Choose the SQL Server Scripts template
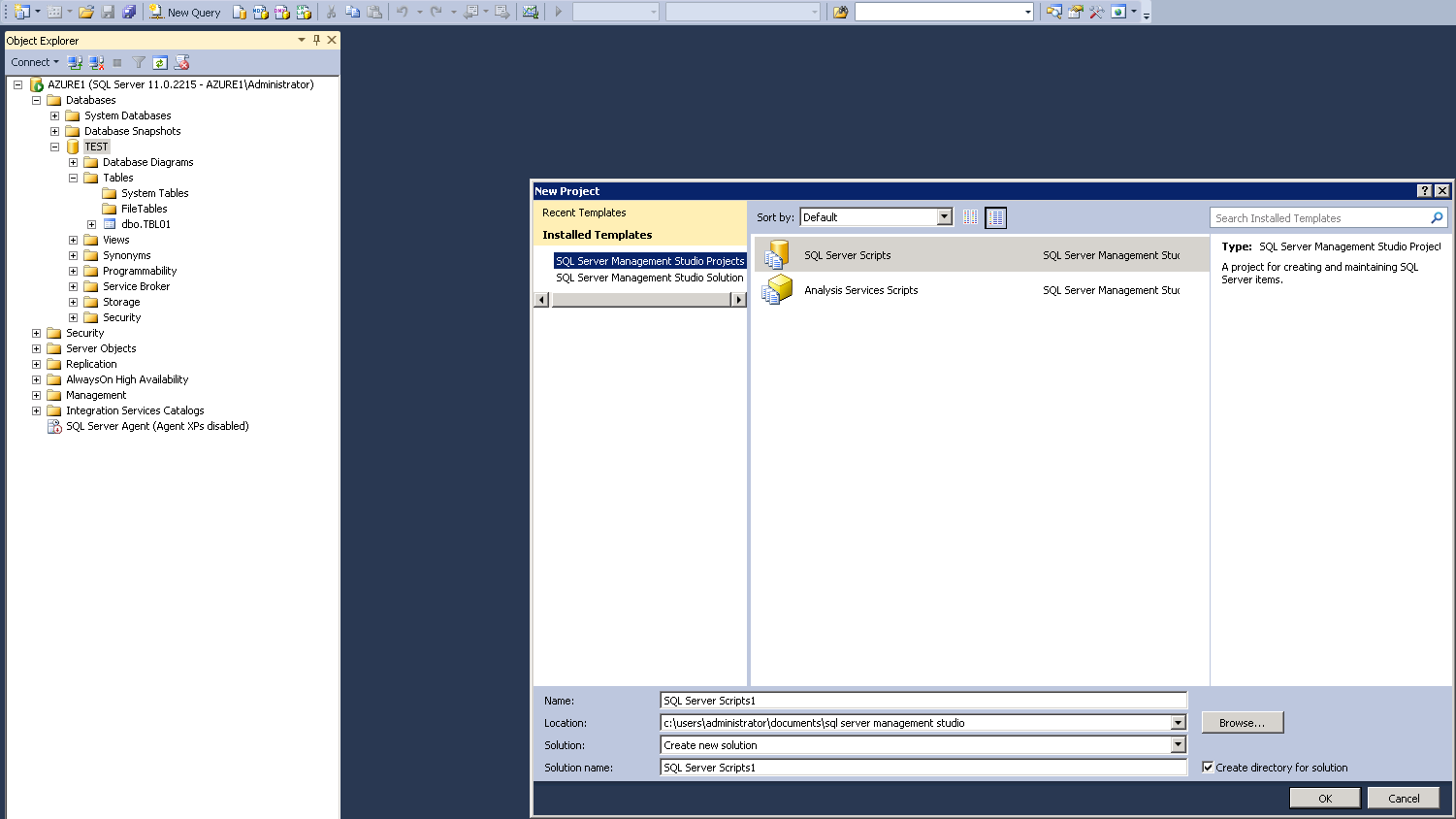This screenshot has height=819, width=1456. [982, 255]
